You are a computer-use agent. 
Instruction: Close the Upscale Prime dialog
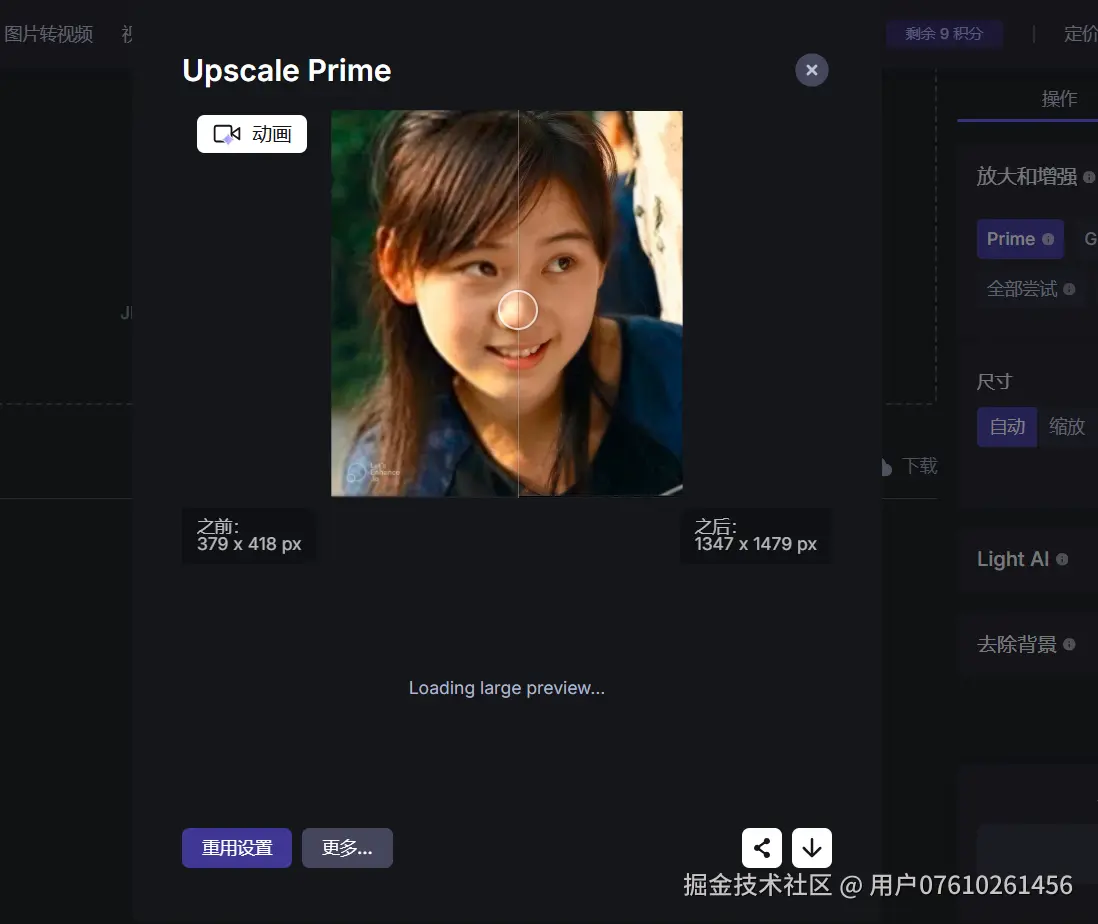coord(811,70)
